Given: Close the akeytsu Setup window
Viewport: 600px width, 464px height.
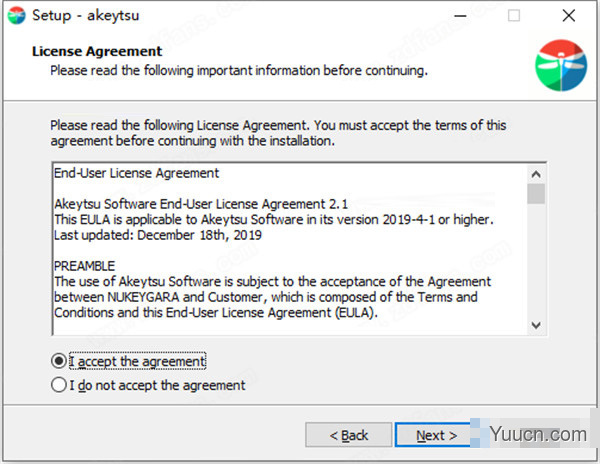Looking at the screenshot, I should (567, 16).
